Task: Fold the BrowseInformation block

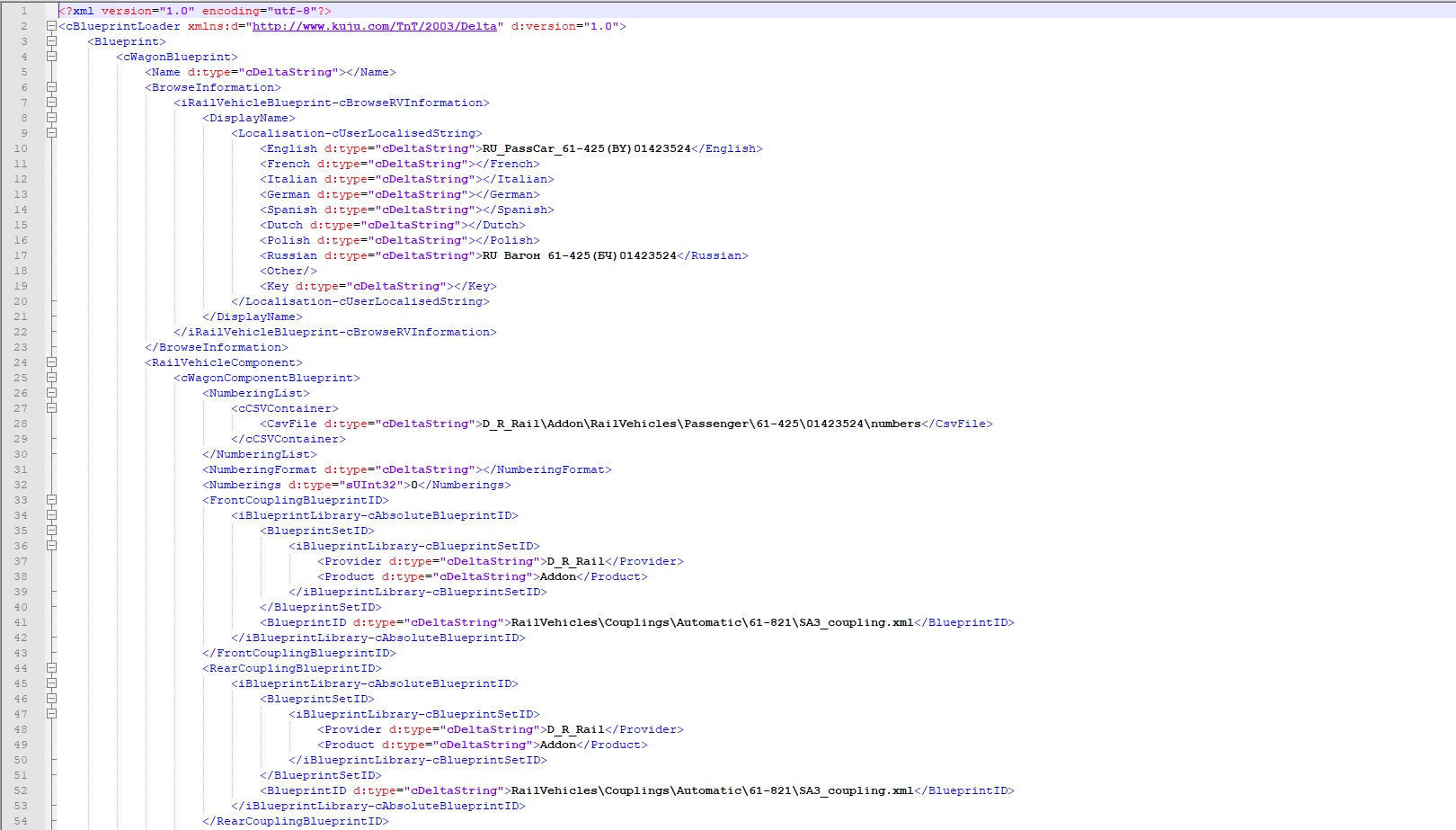Action: tap(52, 87)
